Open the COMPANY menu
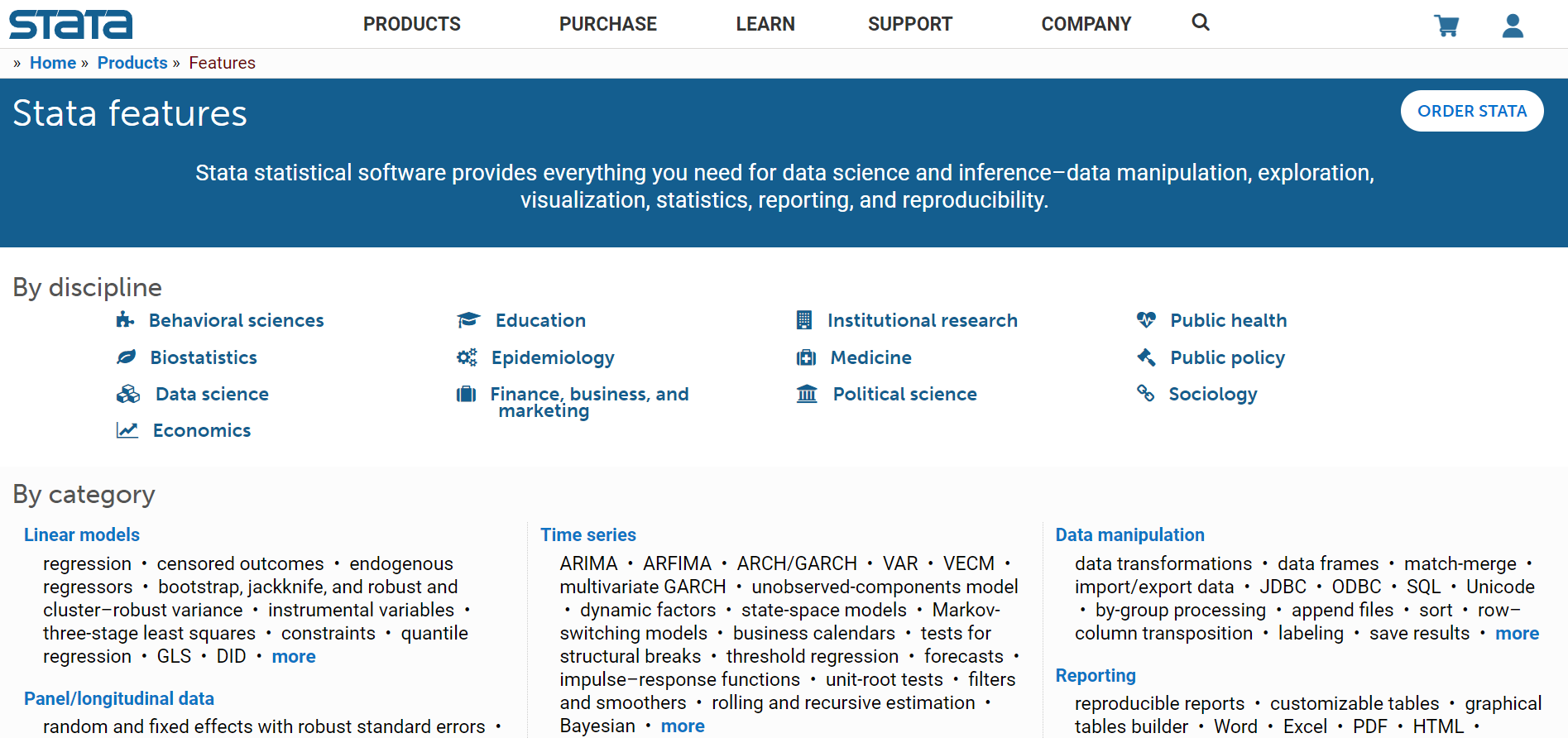1568x738 pixels. point(1086,24)
